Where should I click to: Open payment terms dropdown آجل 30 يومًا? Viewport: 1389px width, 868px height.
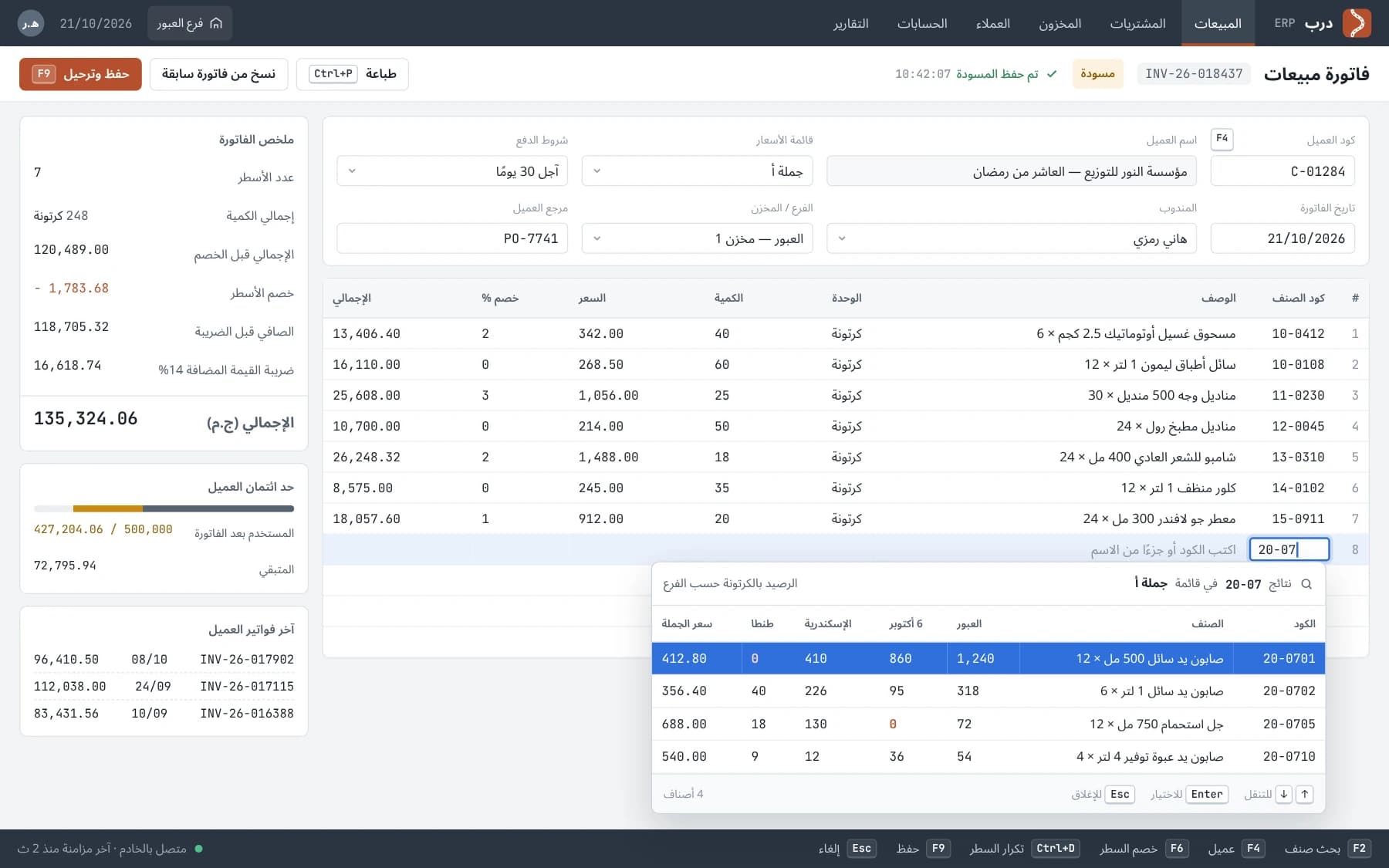click(452, 171)
